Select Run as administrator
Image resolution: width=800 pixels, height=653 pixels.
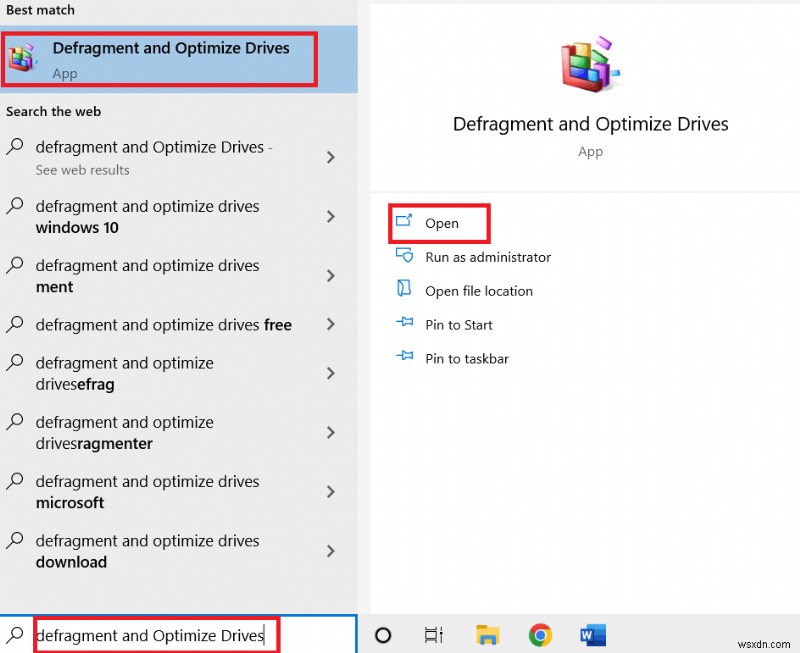[488, 257]
